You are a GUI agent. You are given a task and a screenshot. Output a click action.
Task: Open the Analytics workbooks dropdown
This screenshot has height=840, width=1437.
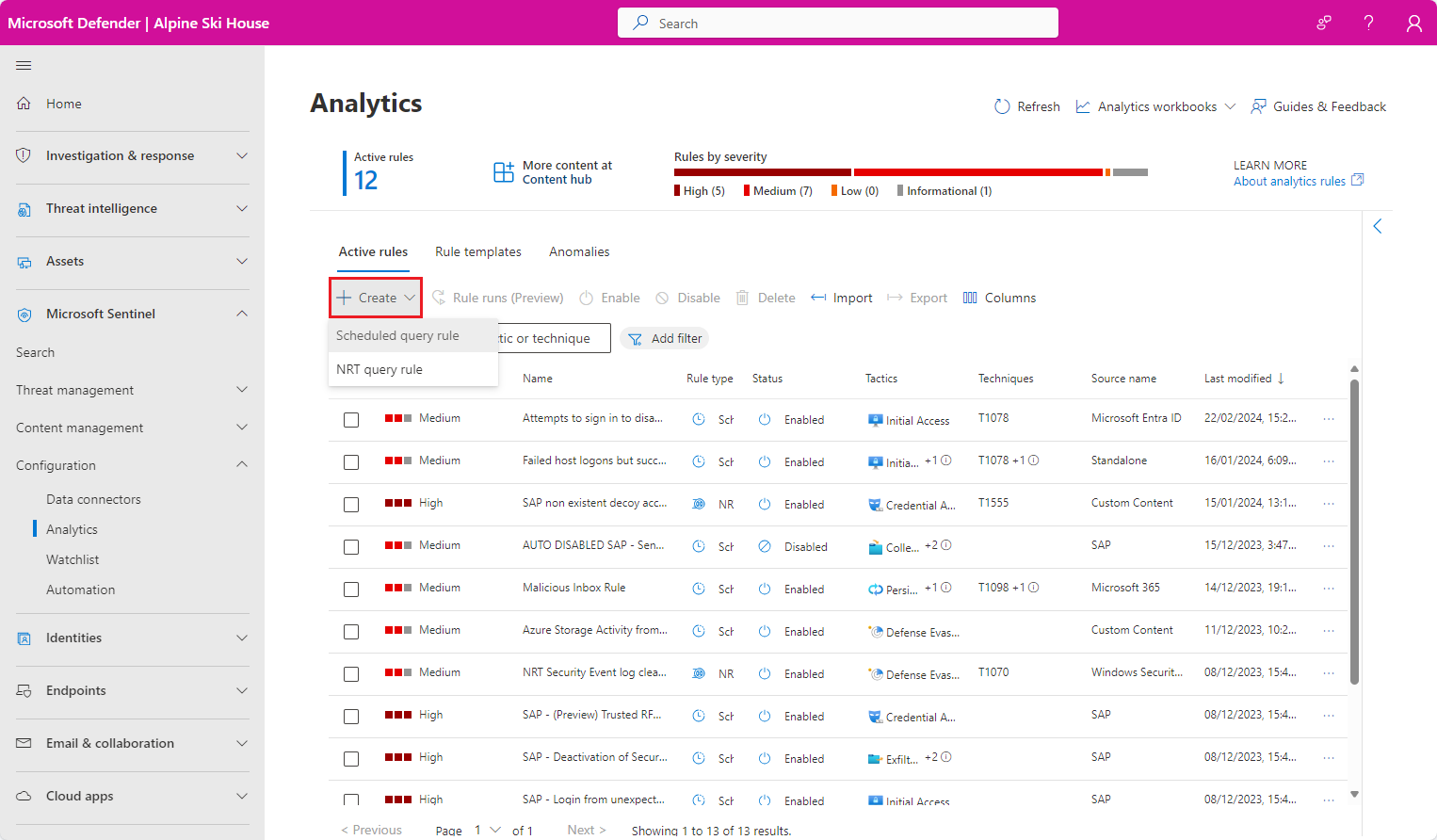click(1155, 106)
